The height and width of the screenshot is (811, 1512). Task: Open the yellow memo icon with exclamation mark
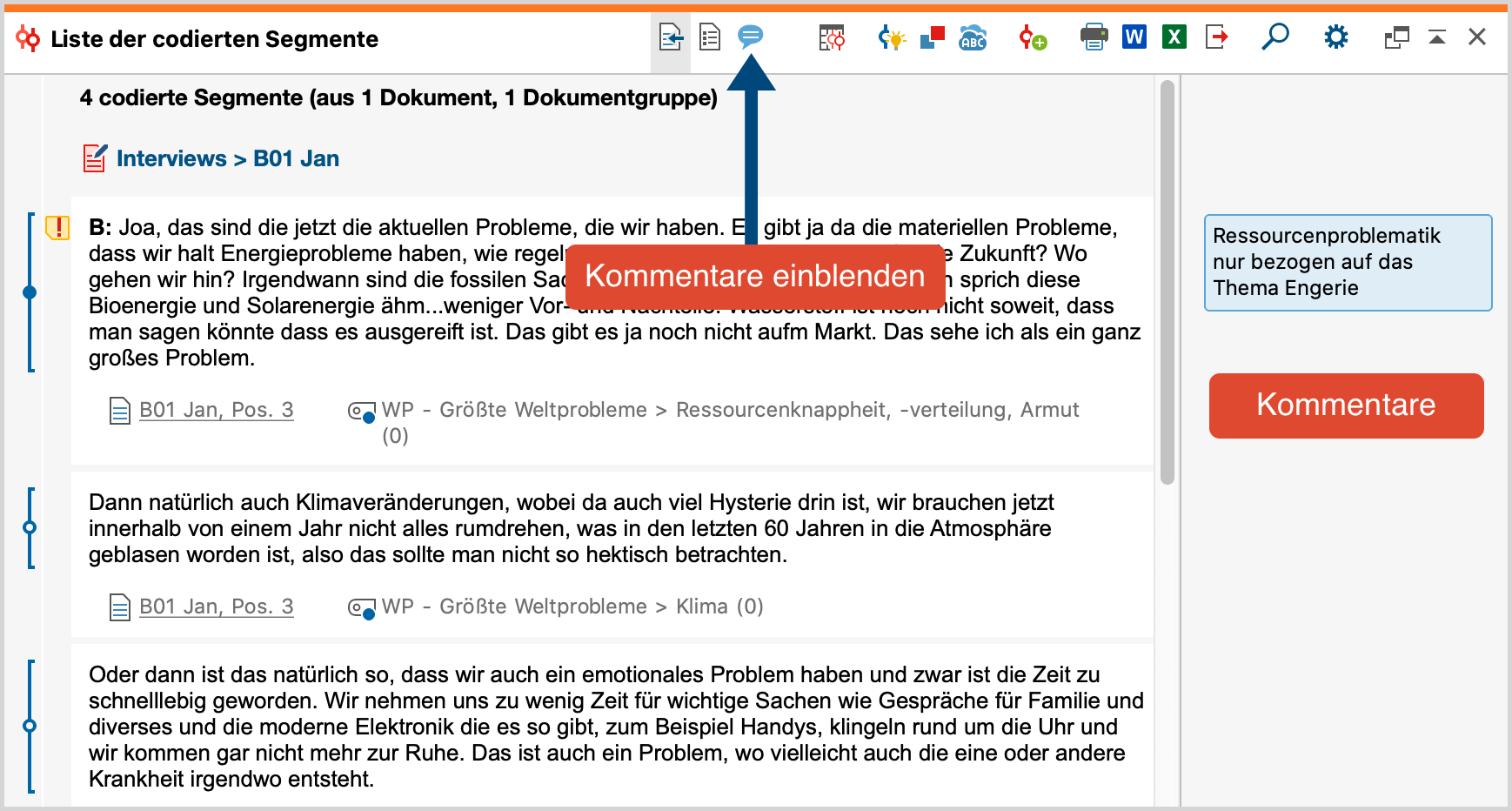click(57, 228)
